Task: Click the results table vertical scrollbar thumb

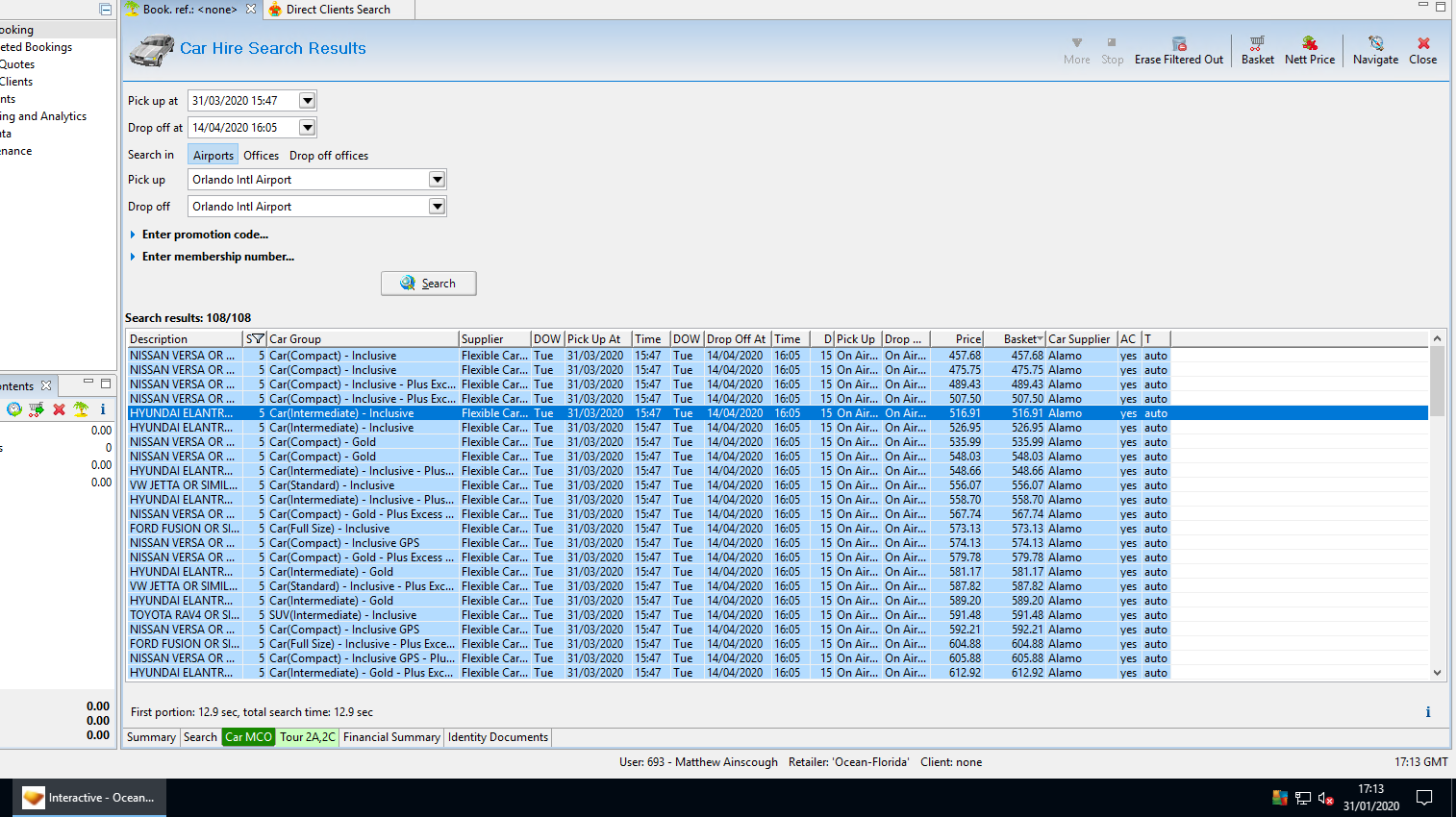Action: coord(1437,382)
